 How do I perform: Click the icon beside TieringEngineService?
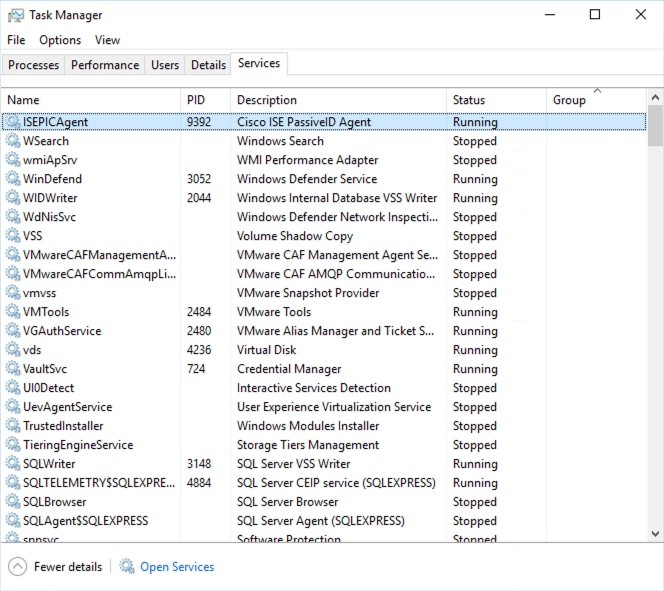(13, 445)
